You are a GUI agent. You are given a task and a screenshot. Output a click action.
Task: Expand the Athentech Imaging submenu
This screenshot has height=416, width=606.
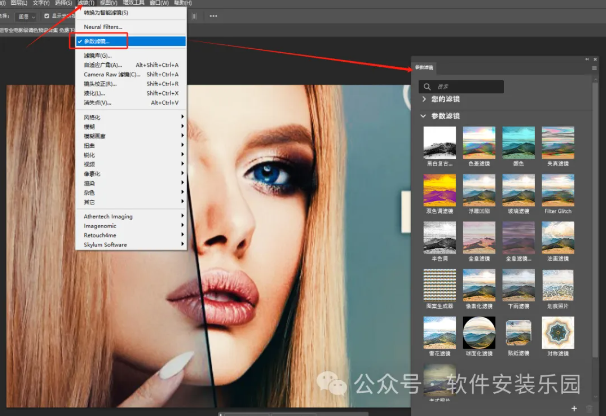tap(108, 216)
